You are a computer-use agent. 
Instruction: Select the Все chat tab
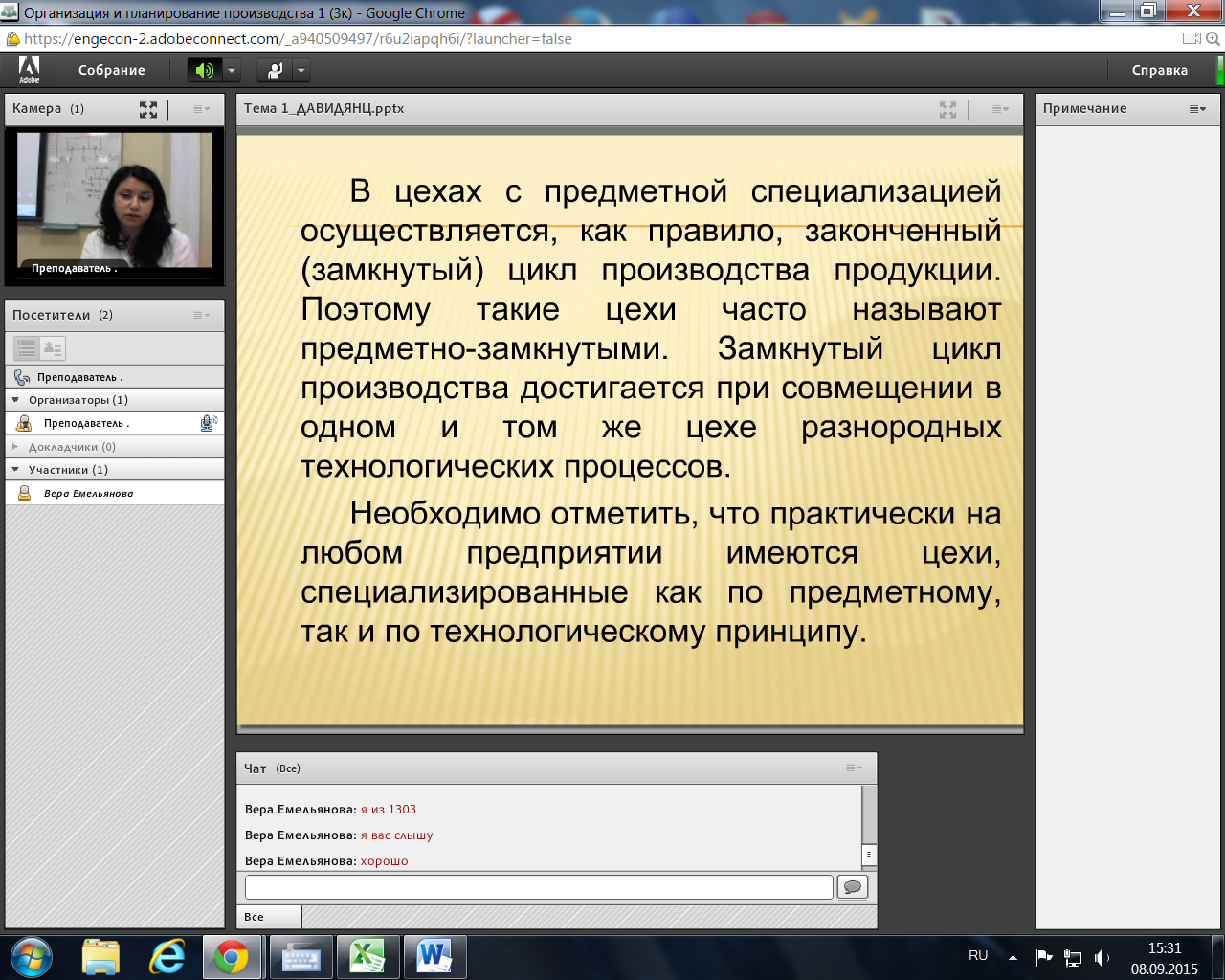coord(269,917)
